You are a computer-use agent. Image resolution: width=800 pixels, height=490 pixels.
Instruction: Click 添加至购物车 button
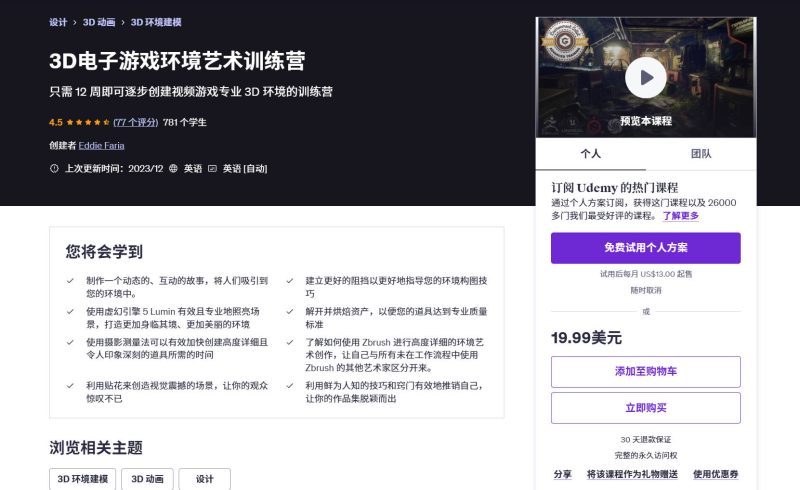tap(645, 372)
